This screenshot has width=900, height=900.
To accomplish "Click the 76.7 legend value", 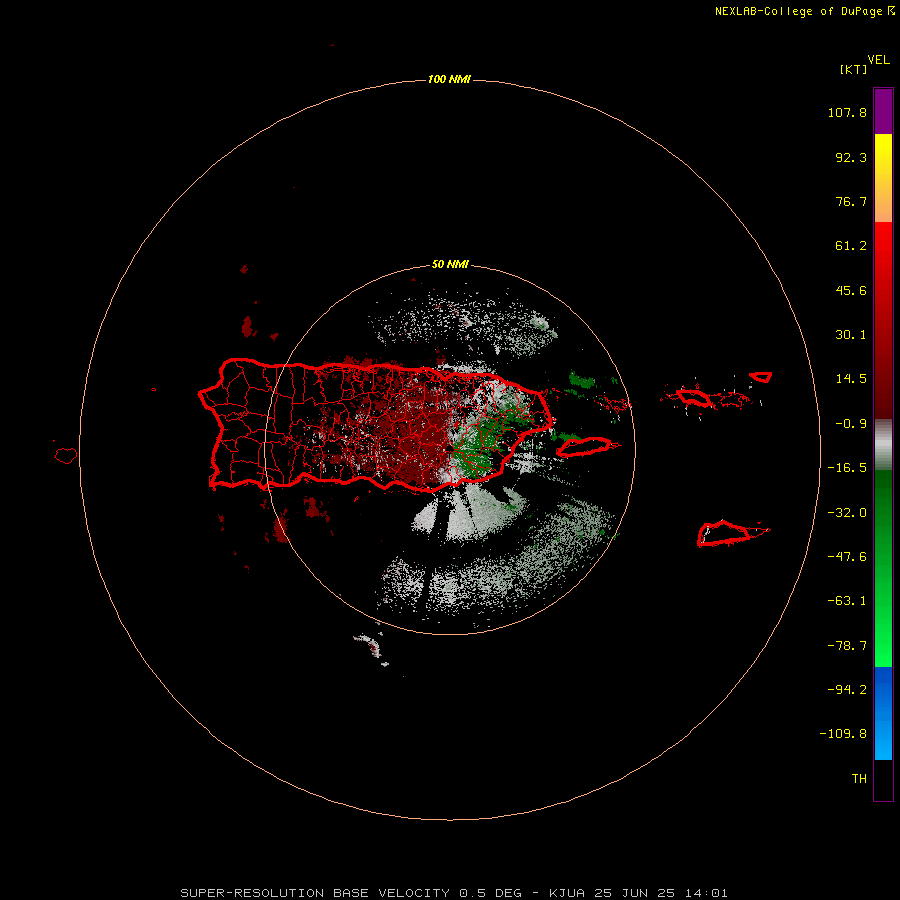I will (x=851, y=201).
